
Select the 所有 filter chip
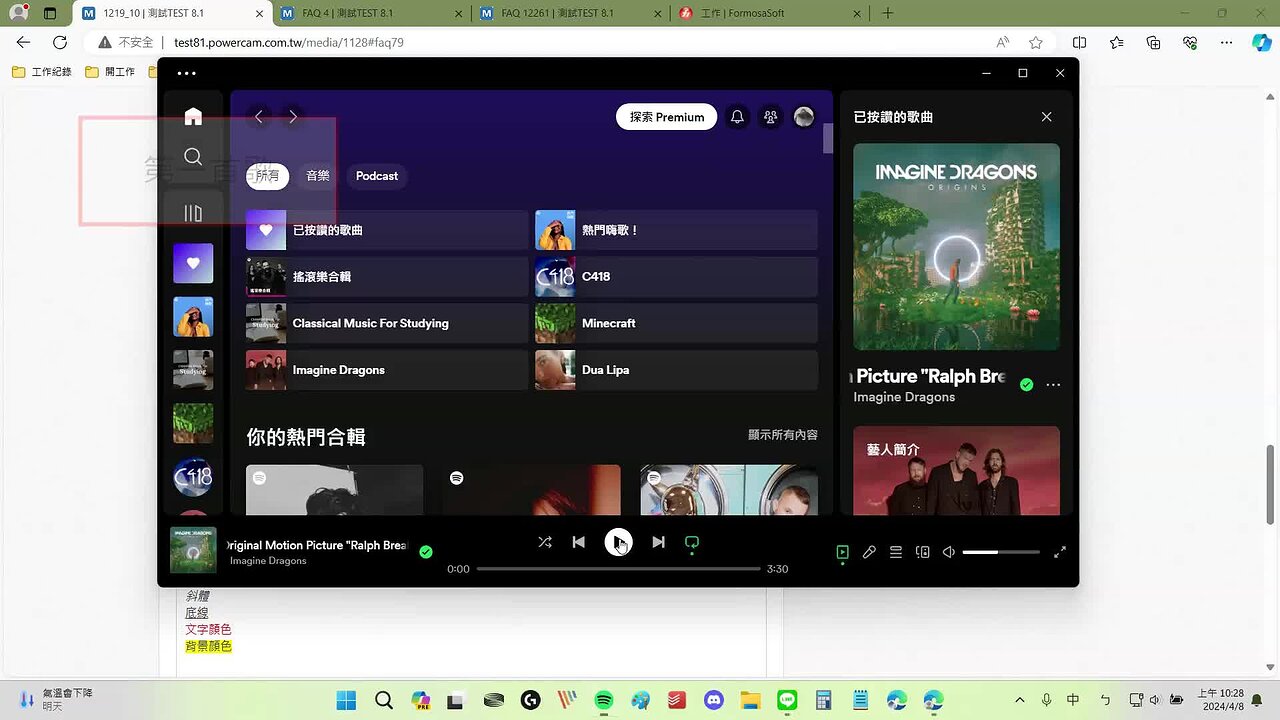coord(267,176)
